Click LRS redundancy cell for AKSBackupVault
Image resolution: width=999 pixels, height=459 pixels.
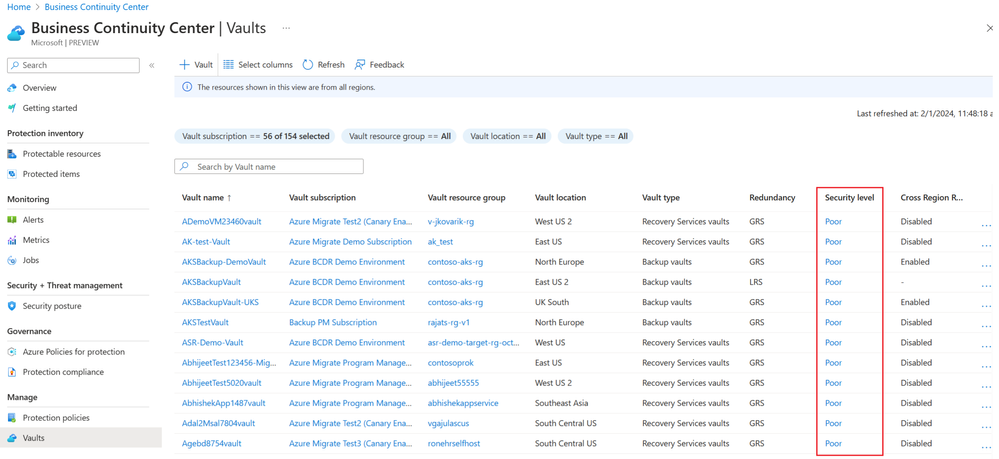pos(756,282)
